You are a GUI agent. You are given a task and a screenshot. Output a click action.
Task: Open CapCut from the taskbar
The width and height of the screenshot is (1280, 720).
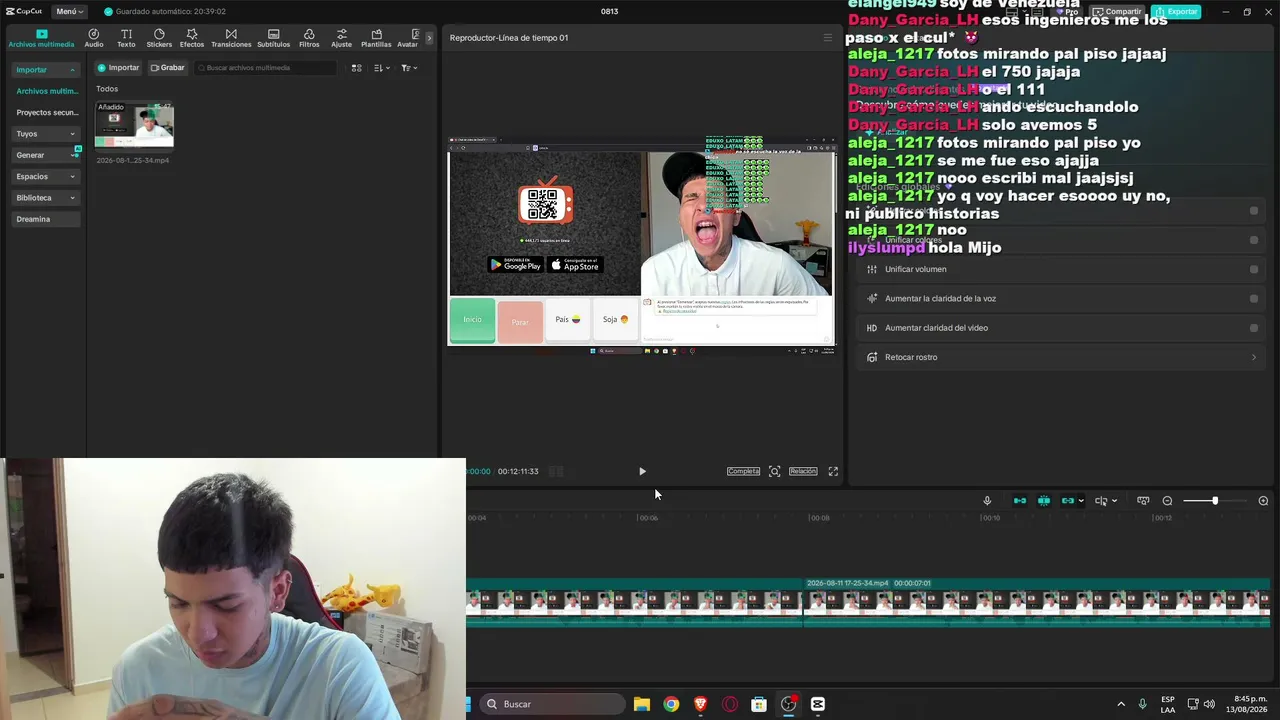818,704
